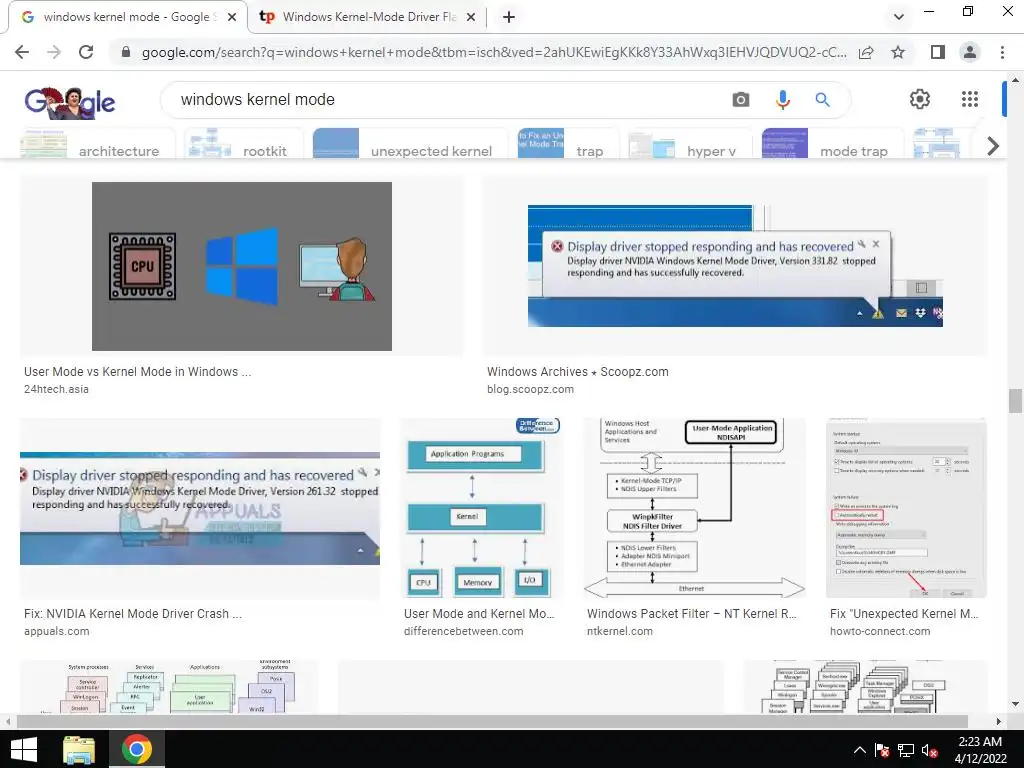Visit ntkernel.com source
The width and height of the screenshot is (1024, 768).
coord(619,632)
